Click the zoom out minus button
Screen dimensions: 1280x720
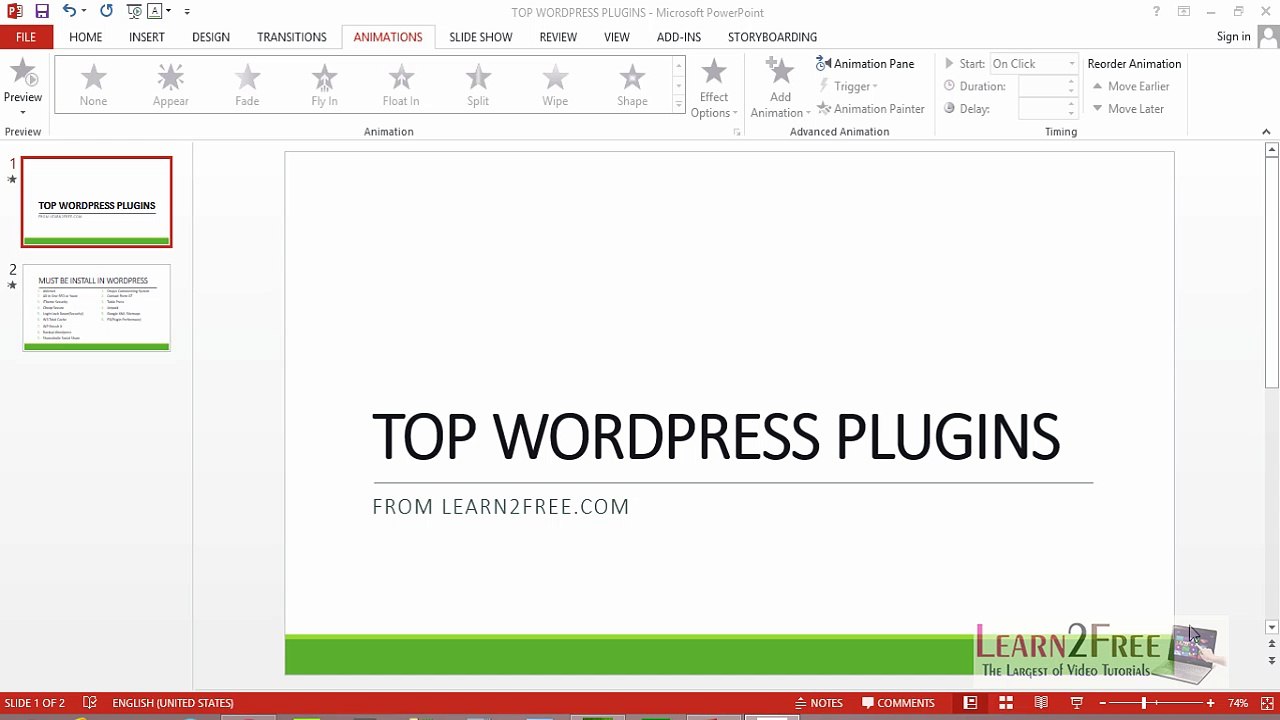[1103, 703]
